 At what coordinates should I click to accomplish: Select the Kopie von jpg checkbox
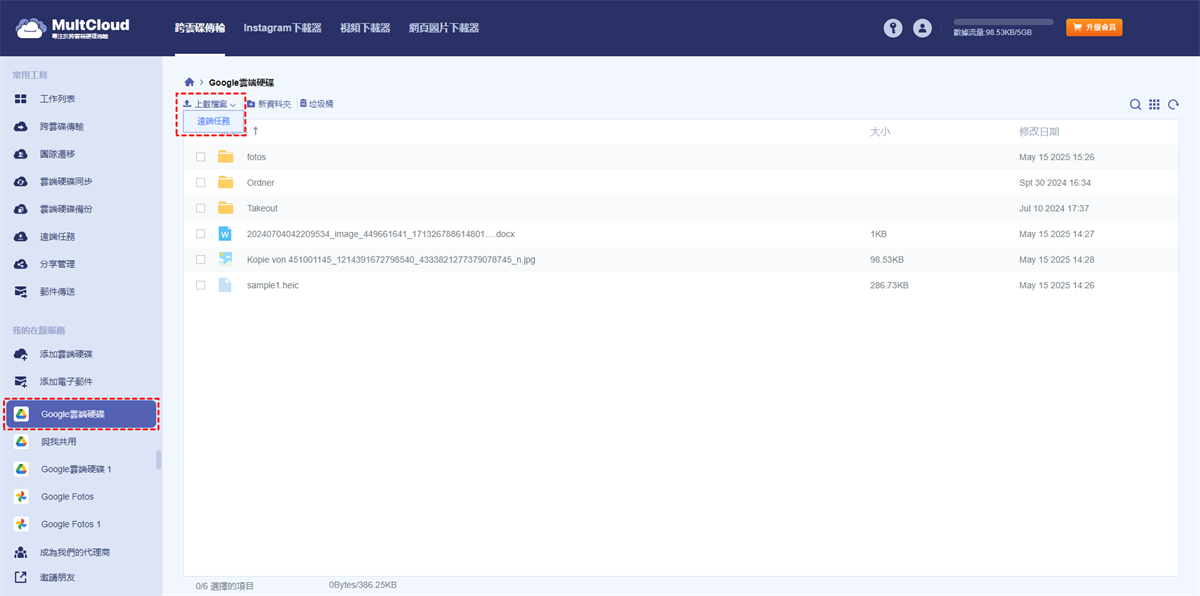pyautogui.click(x=201, y=259)
